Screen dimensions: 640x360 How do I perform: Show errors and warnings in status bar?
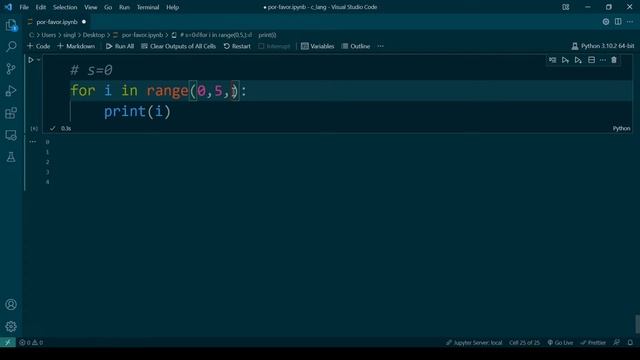click(31, 342)
